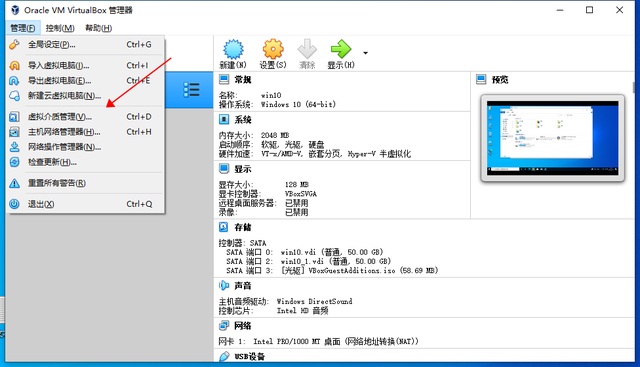640x367 pixels.
Task: Click the Intel HD 音频 controller text
Action: click(302, 311)
